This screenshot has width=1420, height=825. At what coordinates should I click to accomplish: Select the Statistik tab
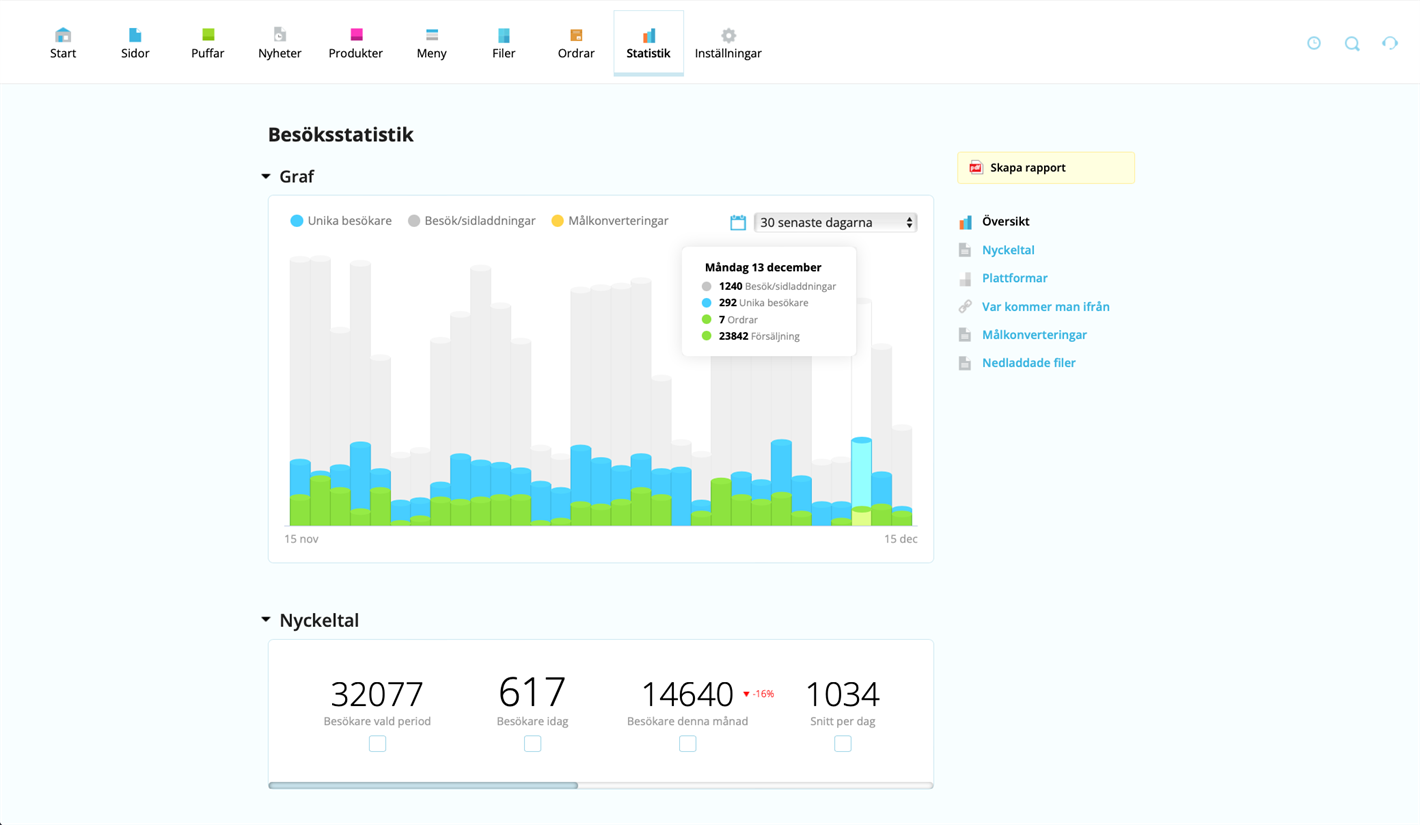click(x=649, y=43)
